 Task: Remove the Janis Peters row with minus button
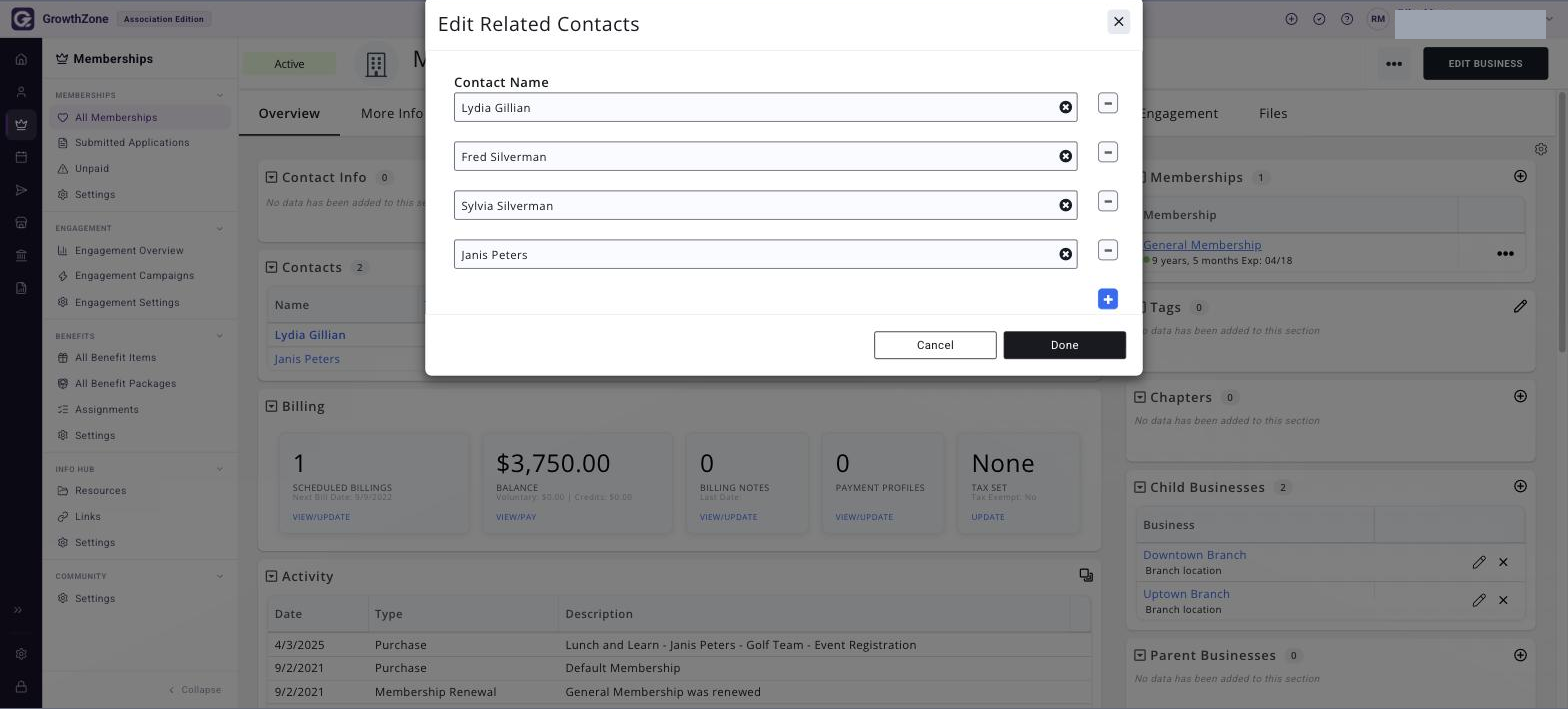pyautogui.click(x=1107, y=250)
